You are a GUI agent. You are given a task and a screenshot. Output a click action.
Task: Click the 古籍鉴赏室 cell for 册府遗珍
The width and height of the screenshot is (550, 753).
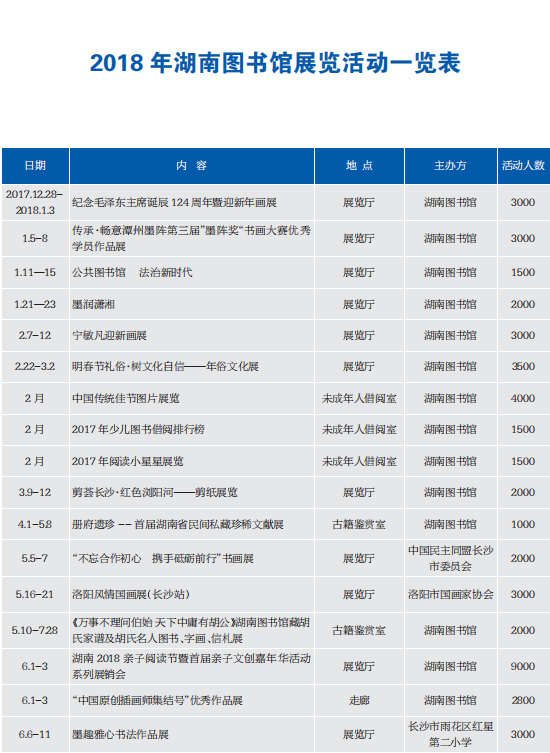coord(359,524)
